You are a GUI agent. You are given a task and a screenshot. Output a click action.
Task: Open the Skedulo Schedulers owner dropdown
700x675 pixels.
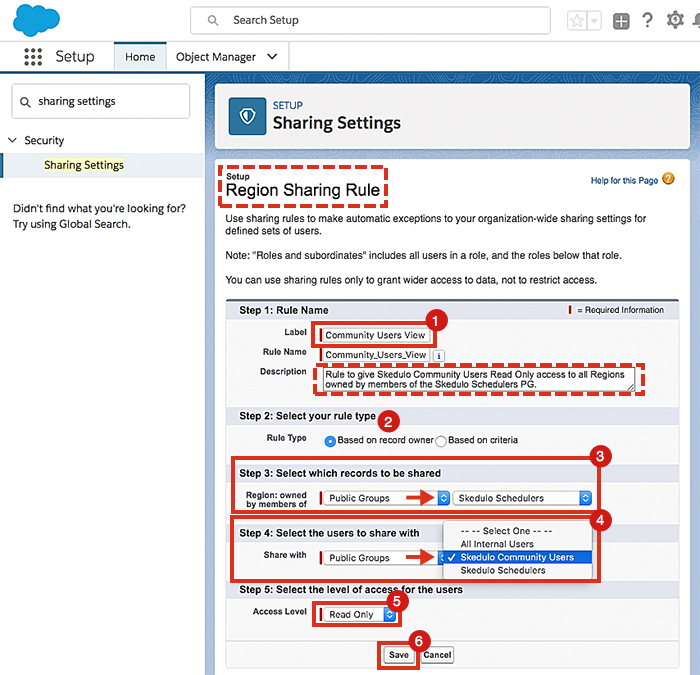[x=522, y=498]
